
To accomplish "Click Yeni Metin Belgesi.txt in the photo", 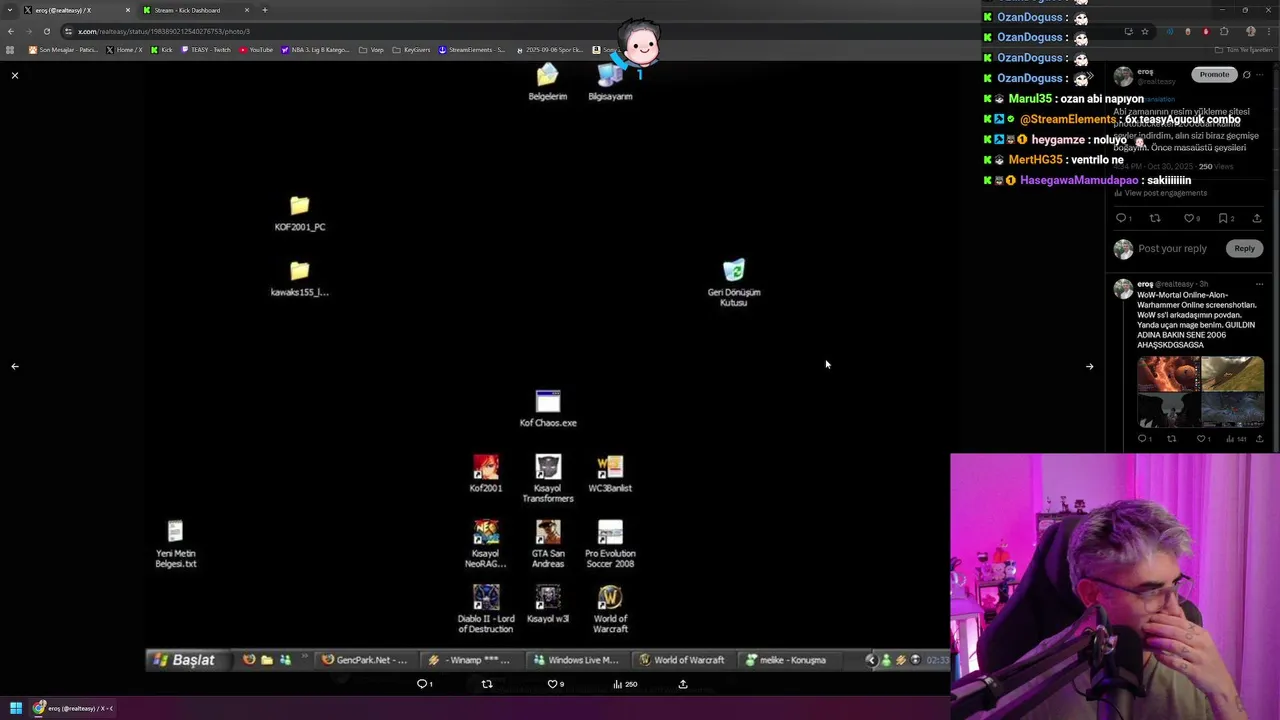I will 176,544.
